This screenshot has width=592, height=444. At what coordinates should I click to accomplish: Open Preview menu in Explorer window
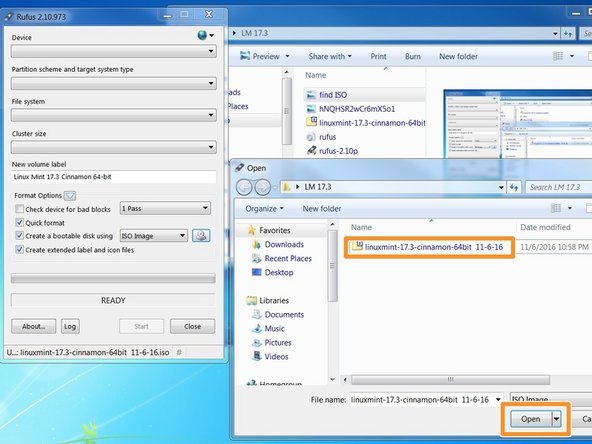point(264,56)
